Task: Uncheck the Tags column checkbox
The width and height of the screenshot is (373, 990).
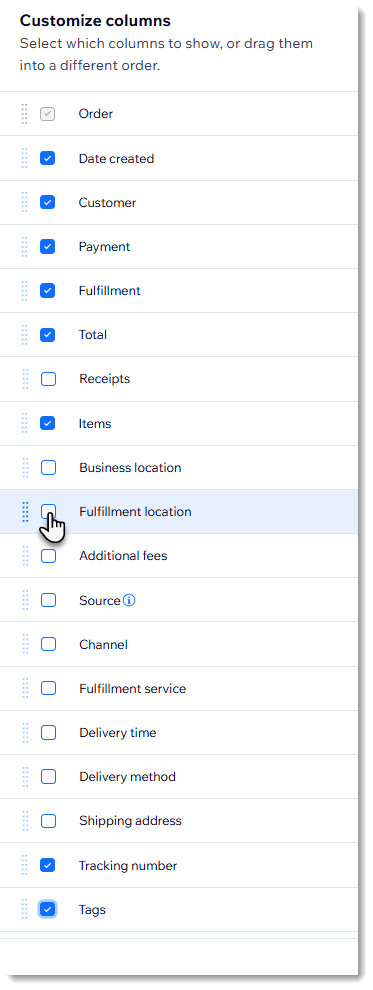Action: (x=47, y=909)
